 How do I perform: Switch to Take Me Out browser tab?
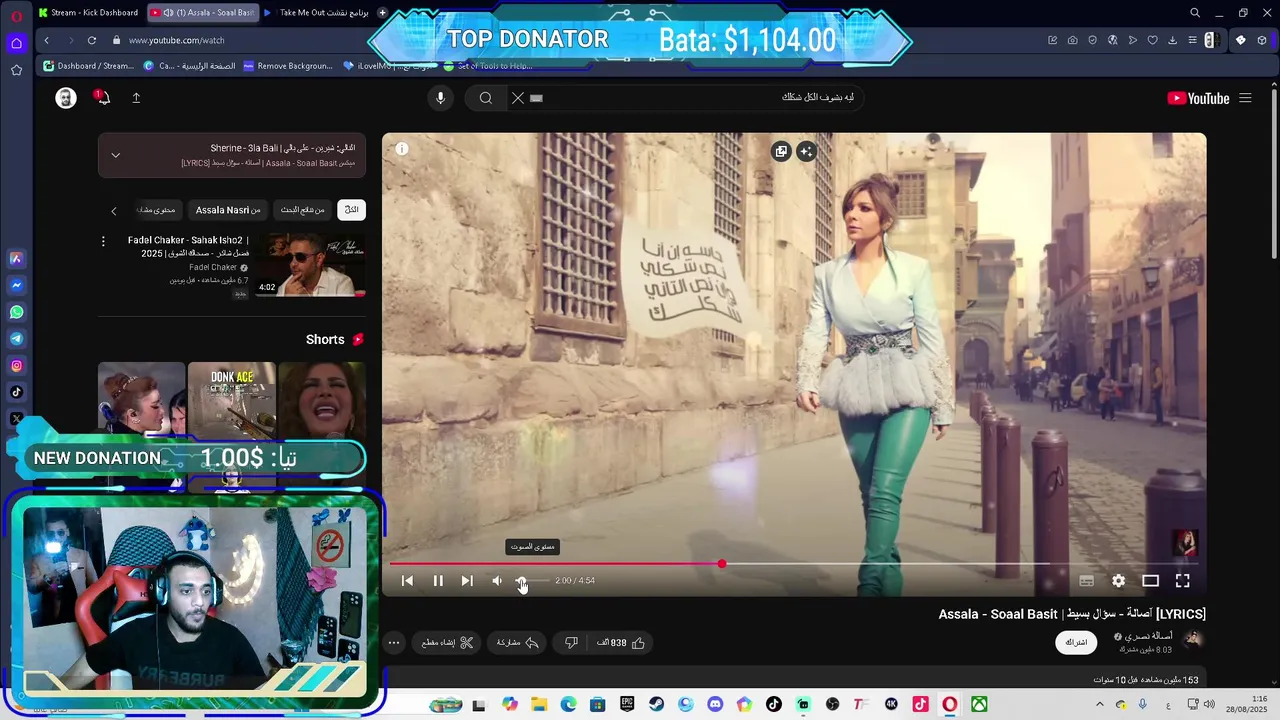pyautogui.click(x=318, y=12)
